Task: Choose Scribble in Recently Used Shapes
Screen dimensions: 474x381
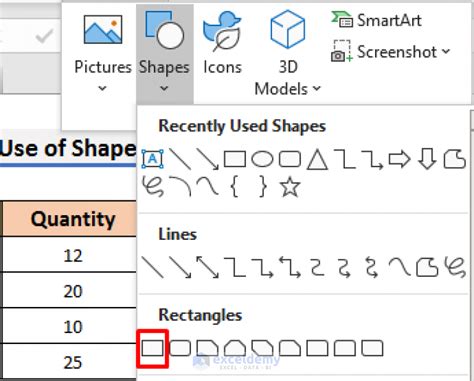Action: coord(153,186)
